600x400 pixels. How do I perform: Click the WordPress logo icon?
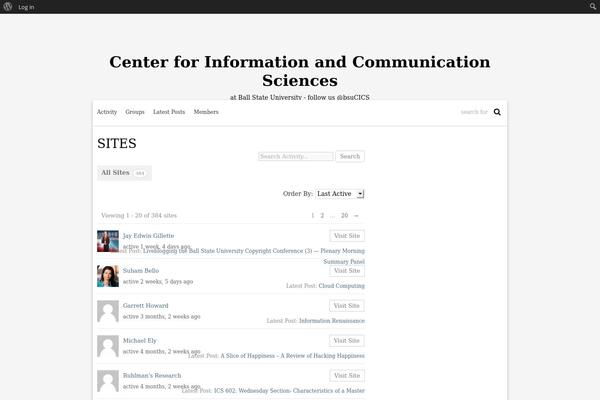(8, 7)
